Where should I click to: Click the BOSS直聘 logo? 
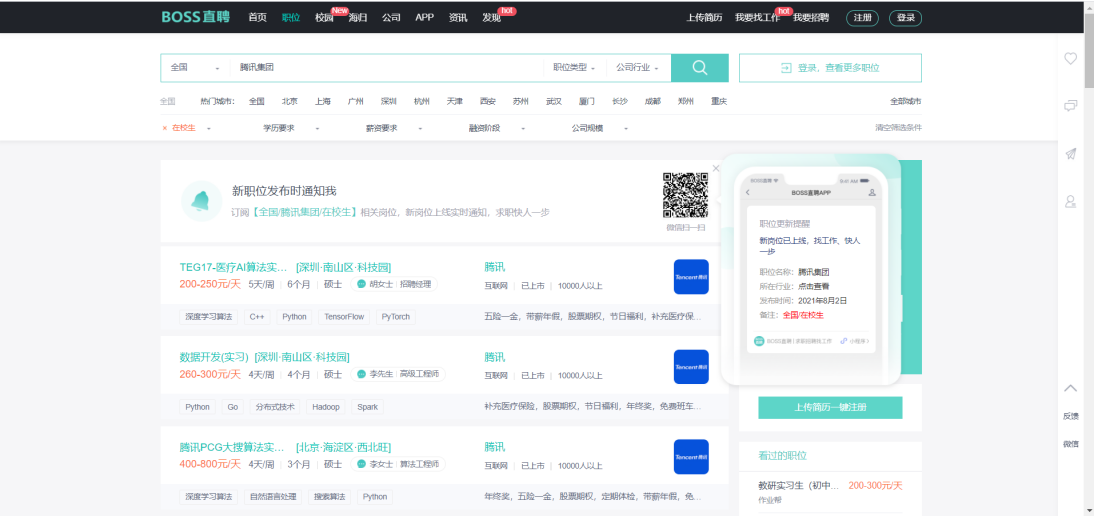click(197, 17)
